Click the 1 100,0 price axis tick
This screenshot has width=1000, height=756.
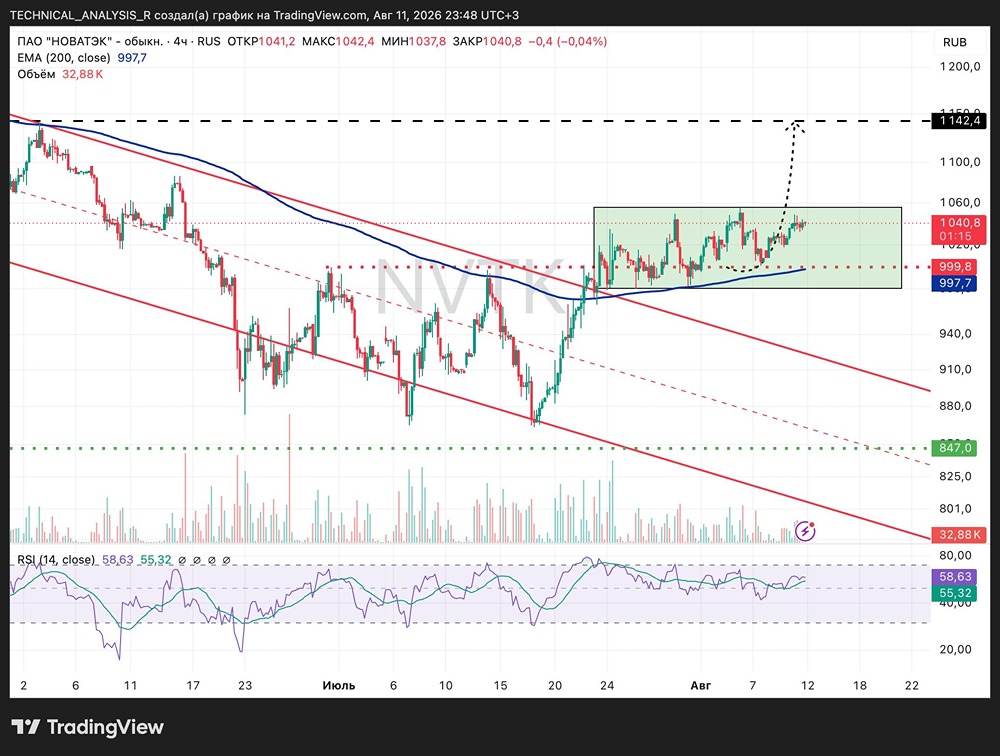point(960,162)
